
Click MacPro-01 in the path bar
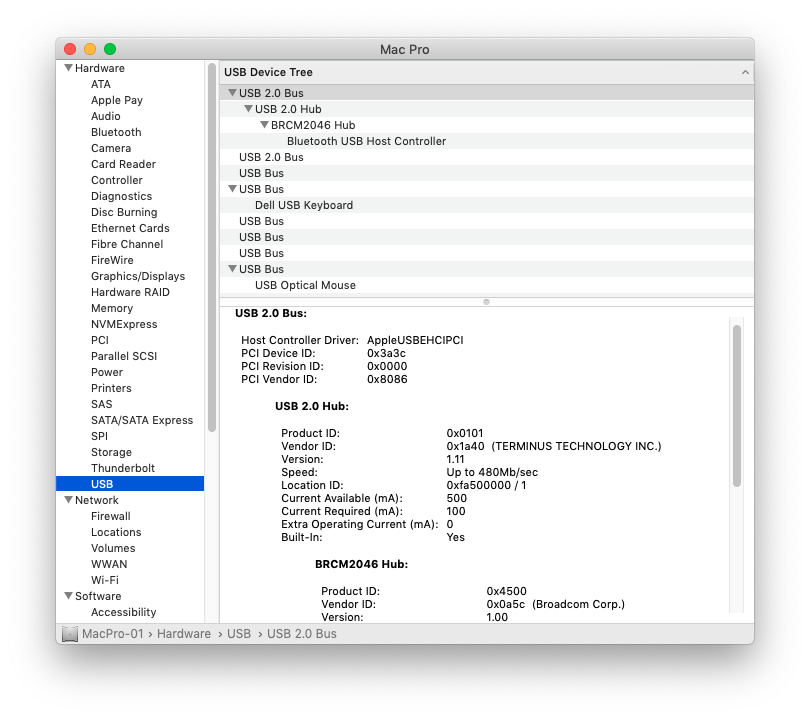[113, 634]
